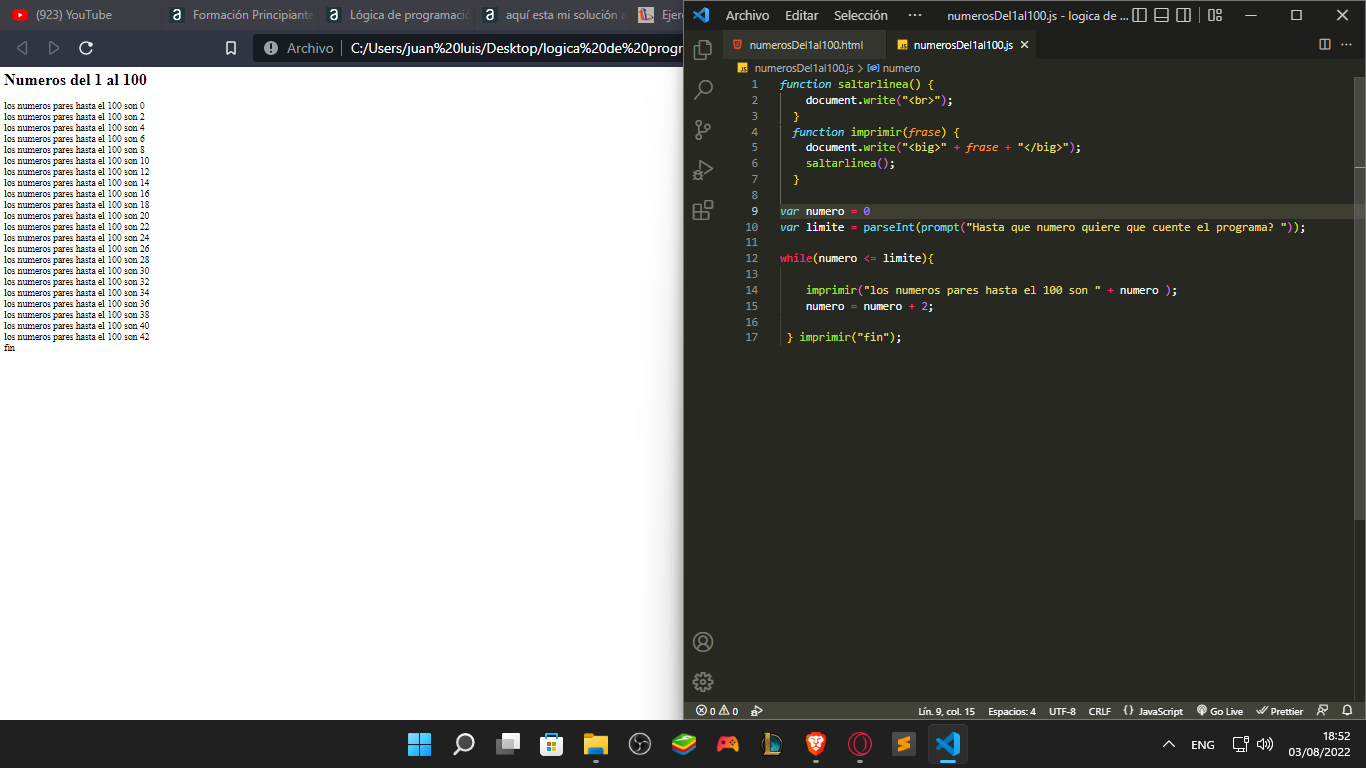Click Lín. 9, col. 15 go-to-line

coord(946,711)
